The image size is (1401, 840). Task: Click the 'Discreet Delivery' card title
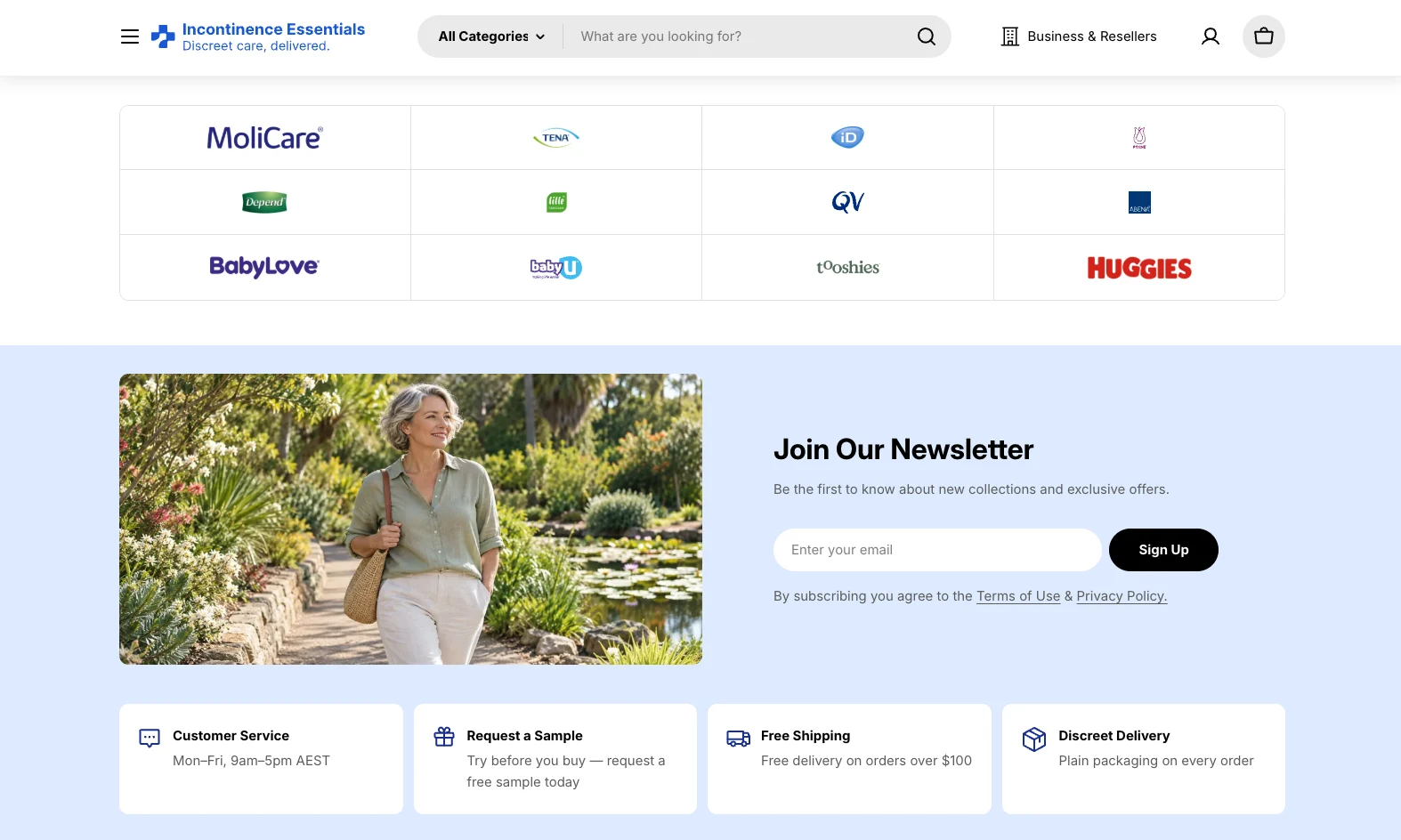tap(1114, 736)
